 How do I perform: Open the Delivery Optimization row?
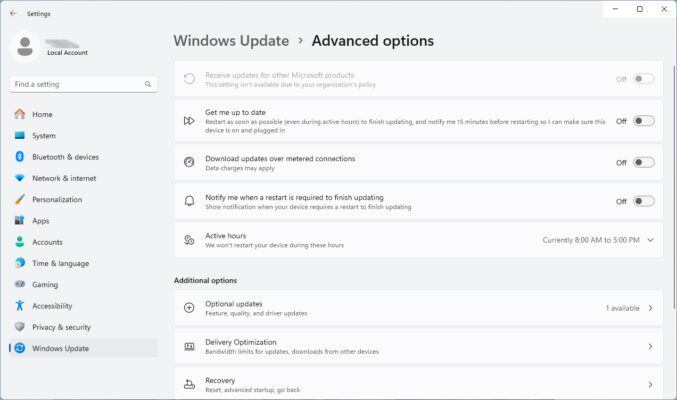[x=418, y=346]
